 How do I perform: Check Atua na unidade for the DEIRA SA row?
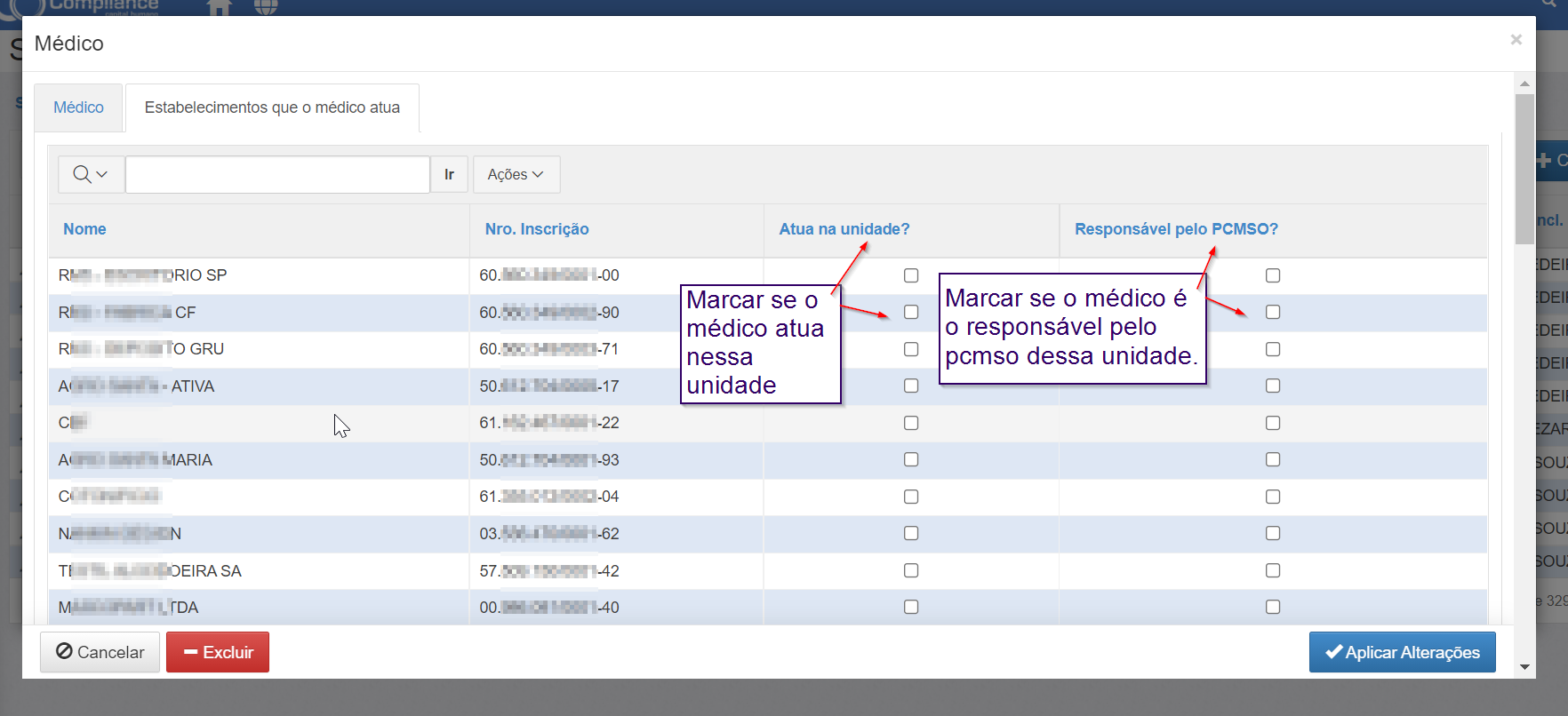(x=911, y=570)
